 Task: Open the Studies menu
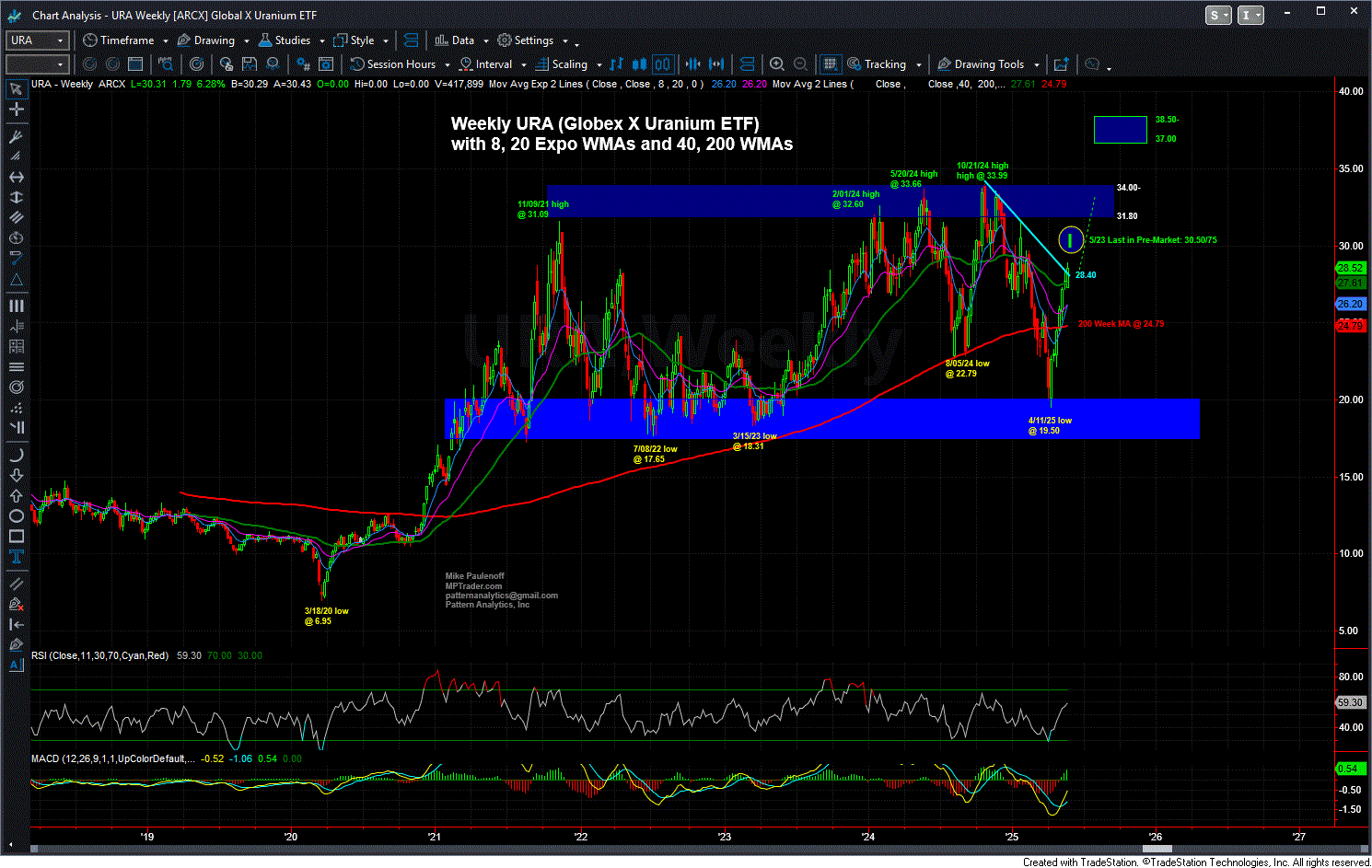(285, 41)
